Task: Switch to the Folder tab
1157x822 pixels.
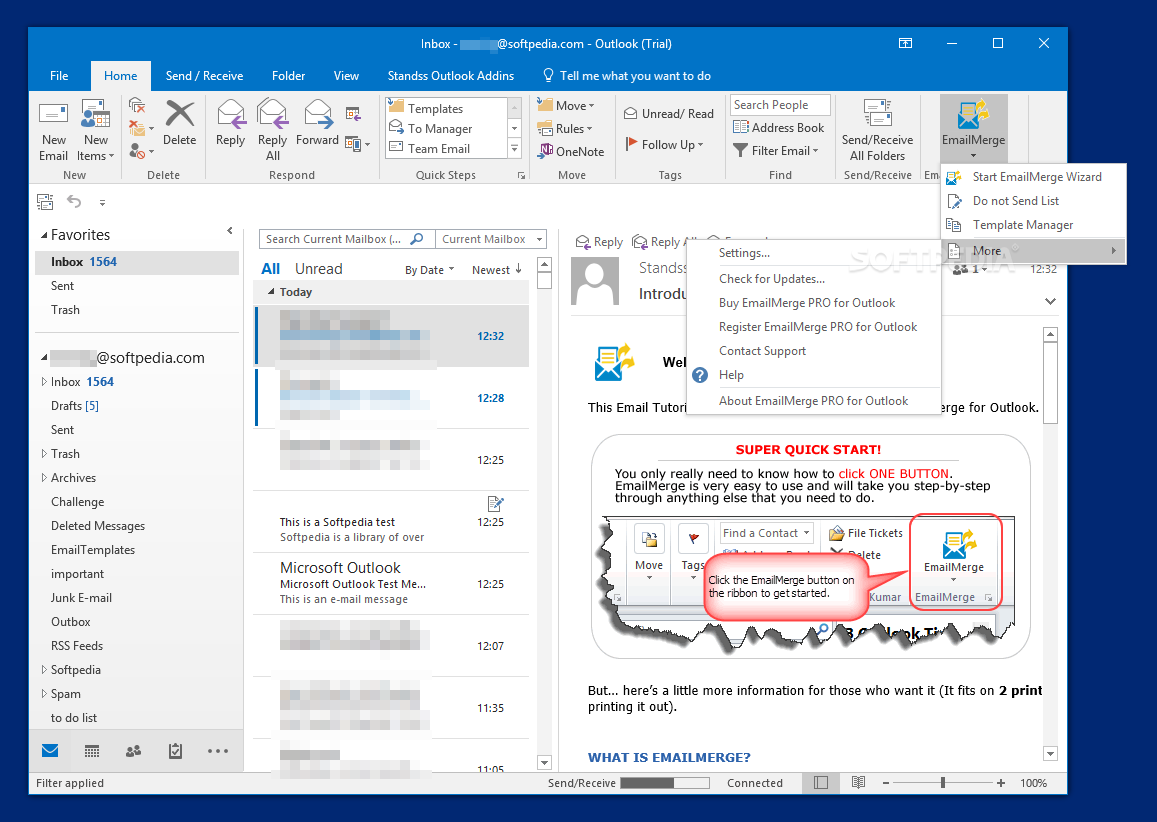Action: [289, 76]
